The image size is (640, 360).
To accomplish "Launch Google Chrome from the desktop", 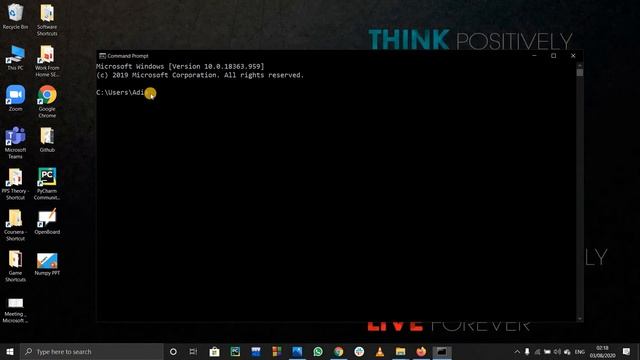I will coord(47,102).
